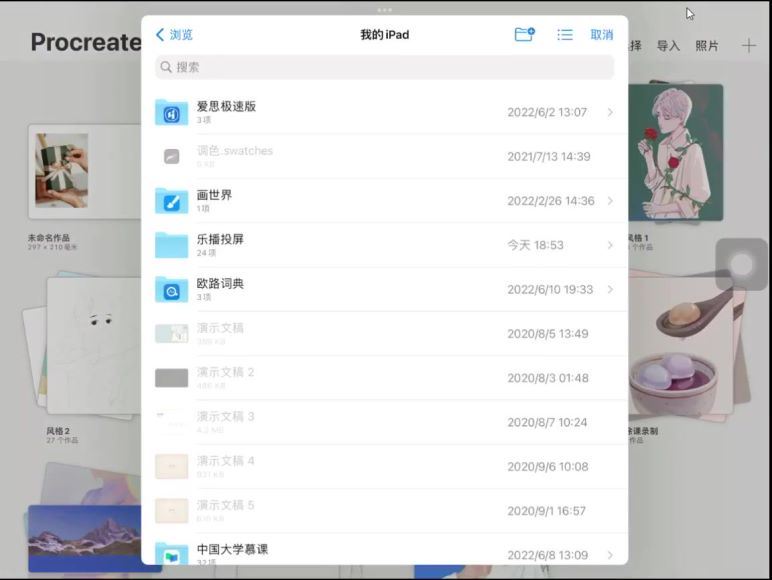The width and height of the screenshot is (772, 580).
Task: Select the 演示文稿 file thumbnail
Action: coord(171,334)
